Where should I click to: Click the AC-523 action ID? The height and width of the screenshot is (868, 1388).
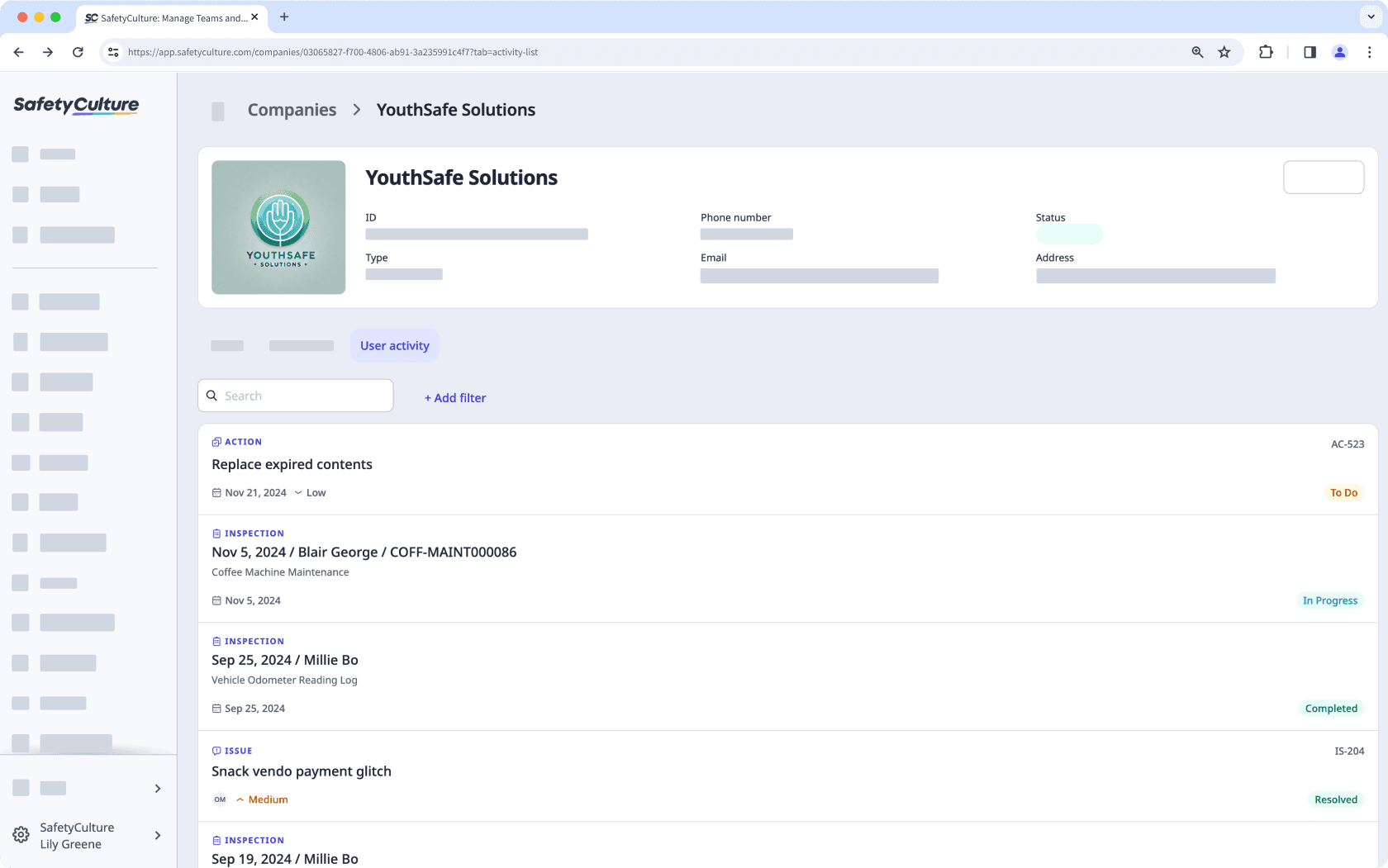(x=1348, y=443)
